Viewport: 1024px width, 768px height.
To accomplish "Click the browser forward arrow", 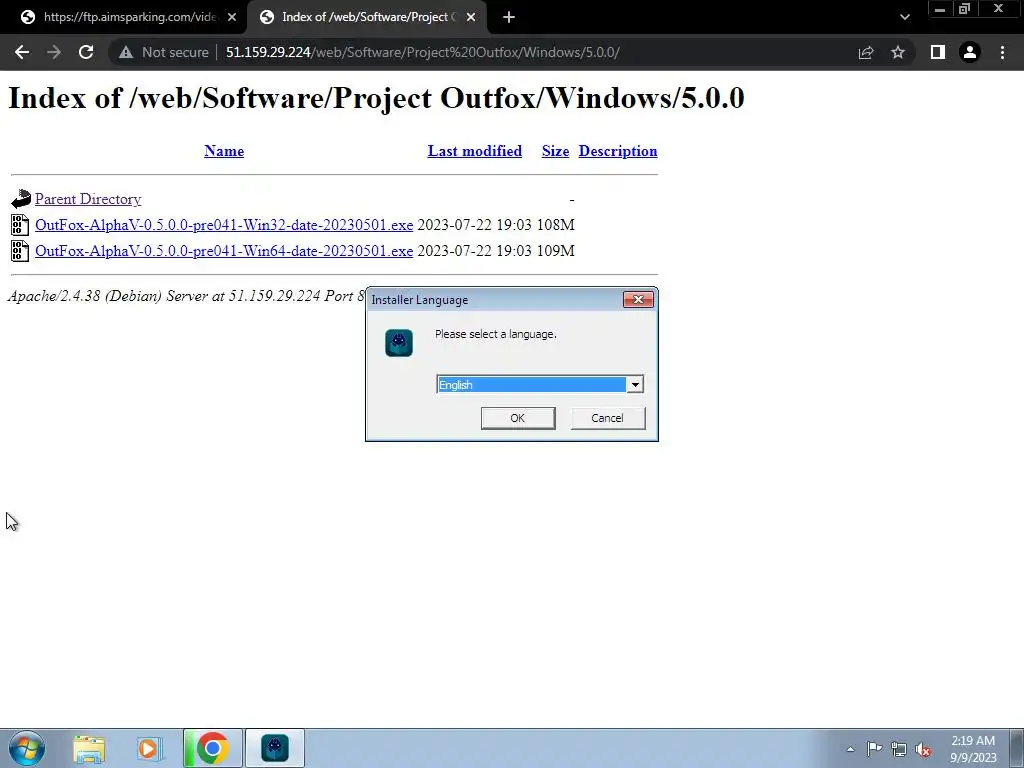I will click(x=54, y=52).
